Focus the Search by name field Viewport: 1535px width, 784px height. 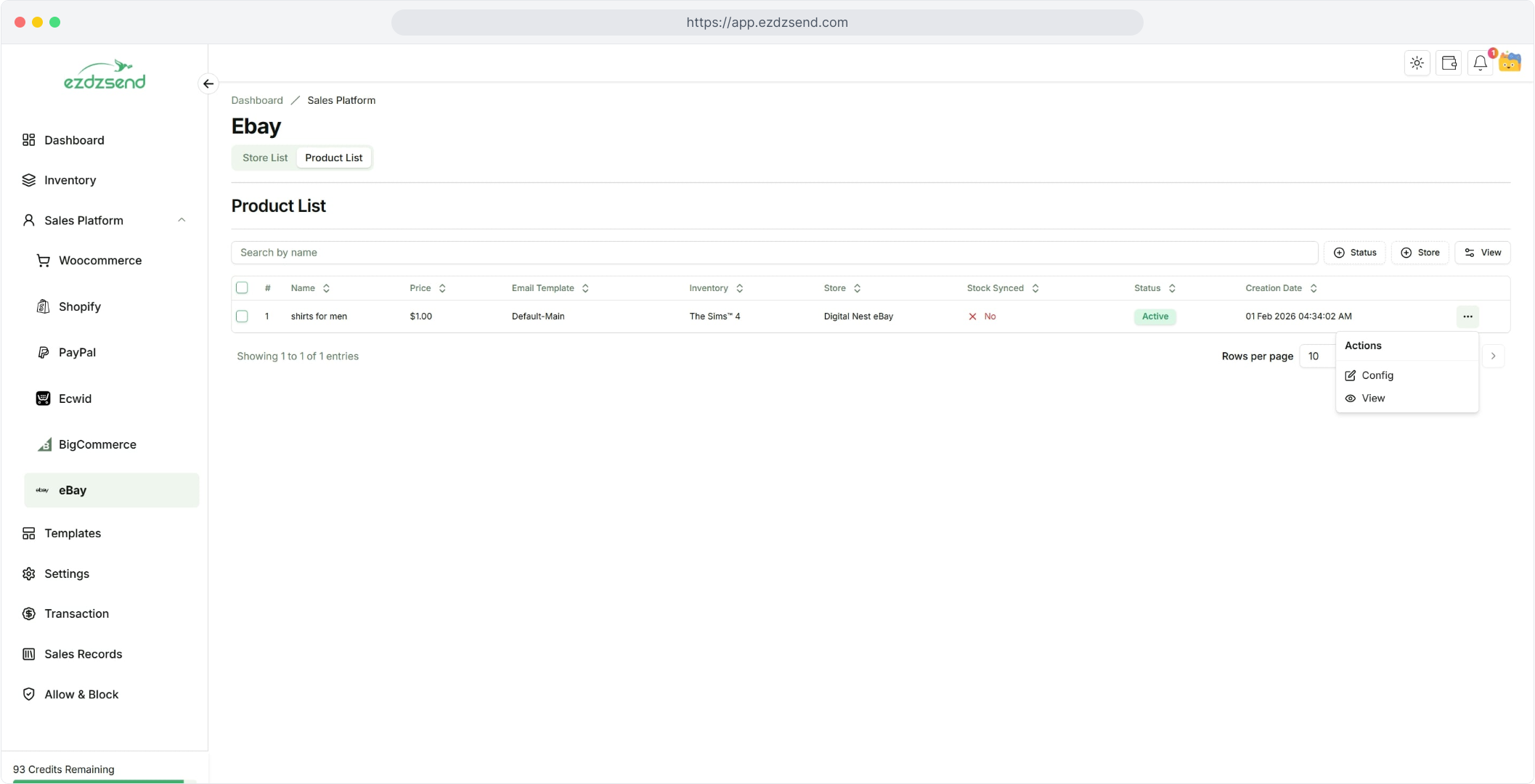pos(773,253)
